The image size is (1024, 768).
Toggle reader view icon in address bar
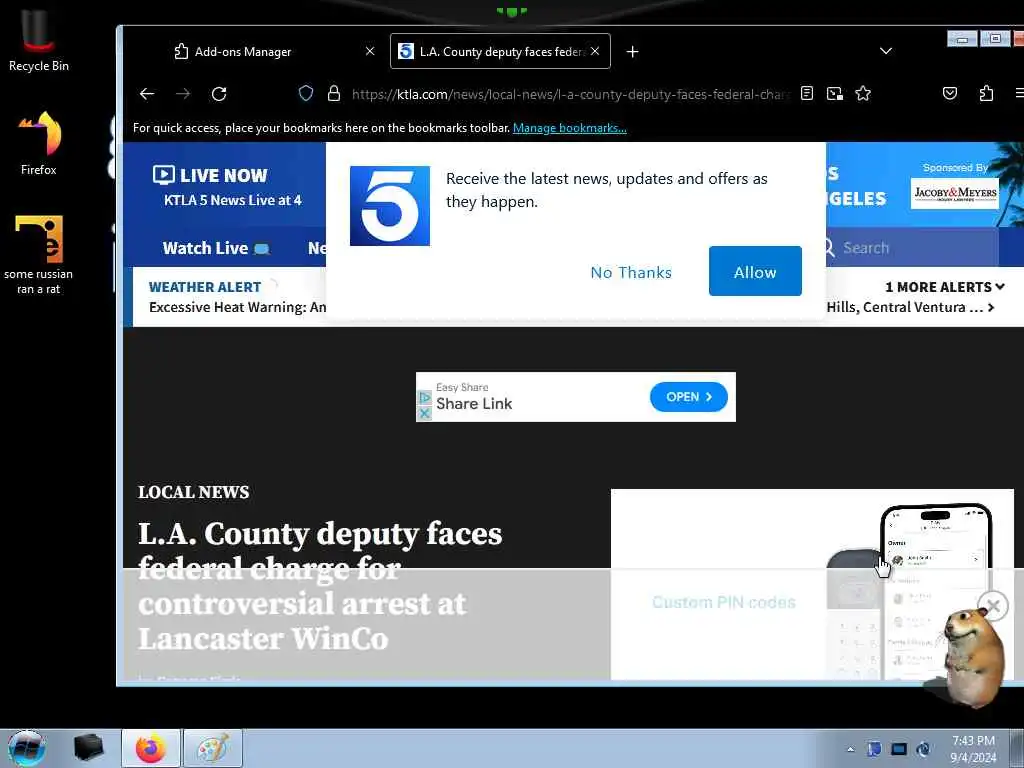pos(807,93)
